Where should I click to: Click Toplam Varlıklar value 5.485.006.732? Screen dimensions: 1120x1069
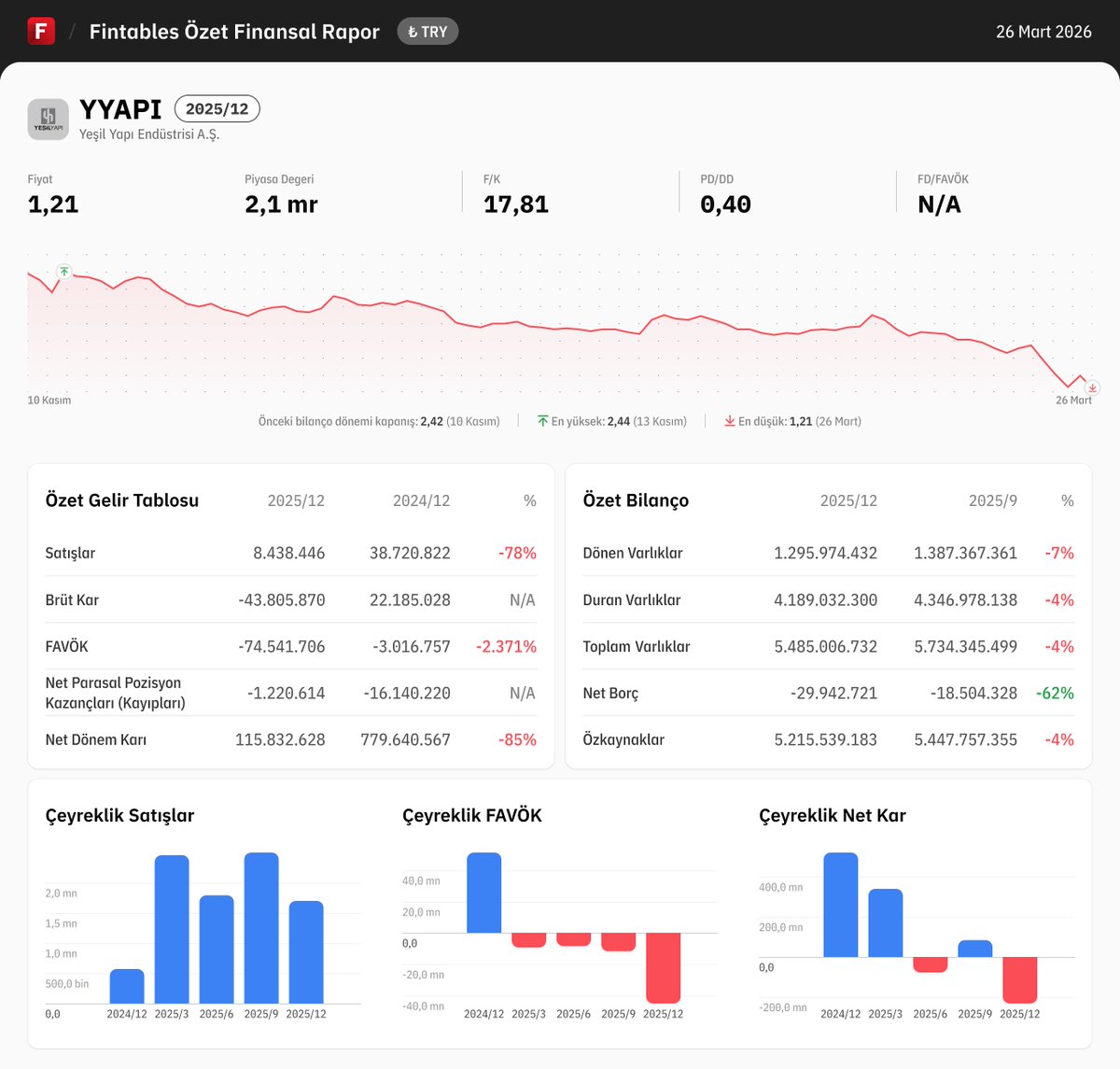tap(825, 646)
